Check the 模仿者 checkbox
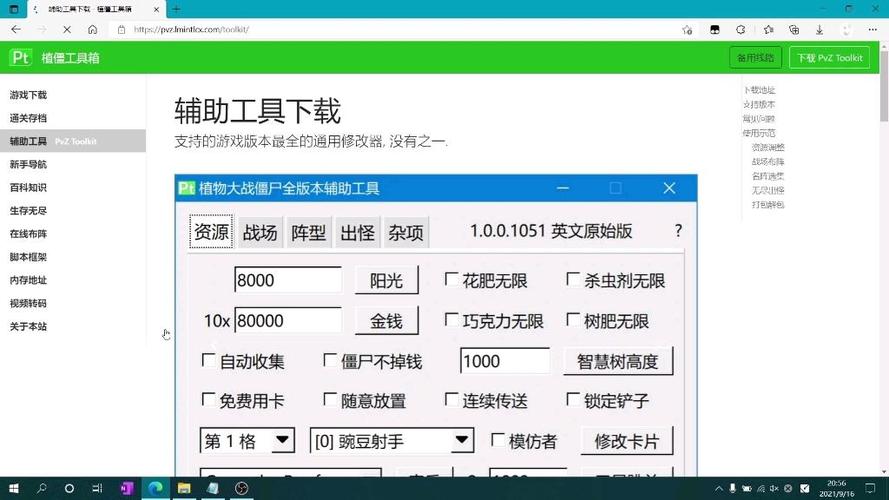 click(x=497, y=440)
